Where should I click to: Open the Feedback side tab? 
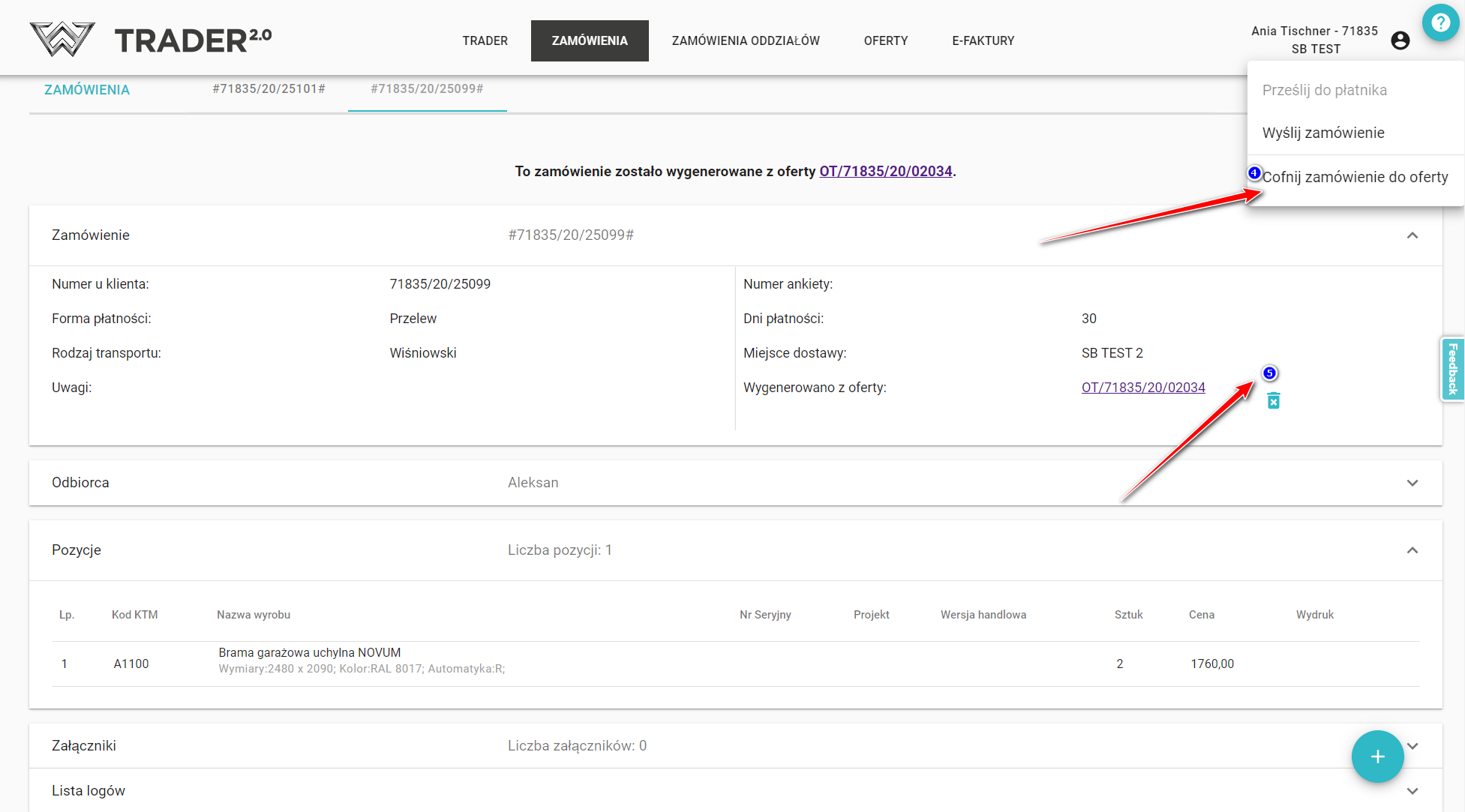pyautogui.click(x=1452, y=368)
